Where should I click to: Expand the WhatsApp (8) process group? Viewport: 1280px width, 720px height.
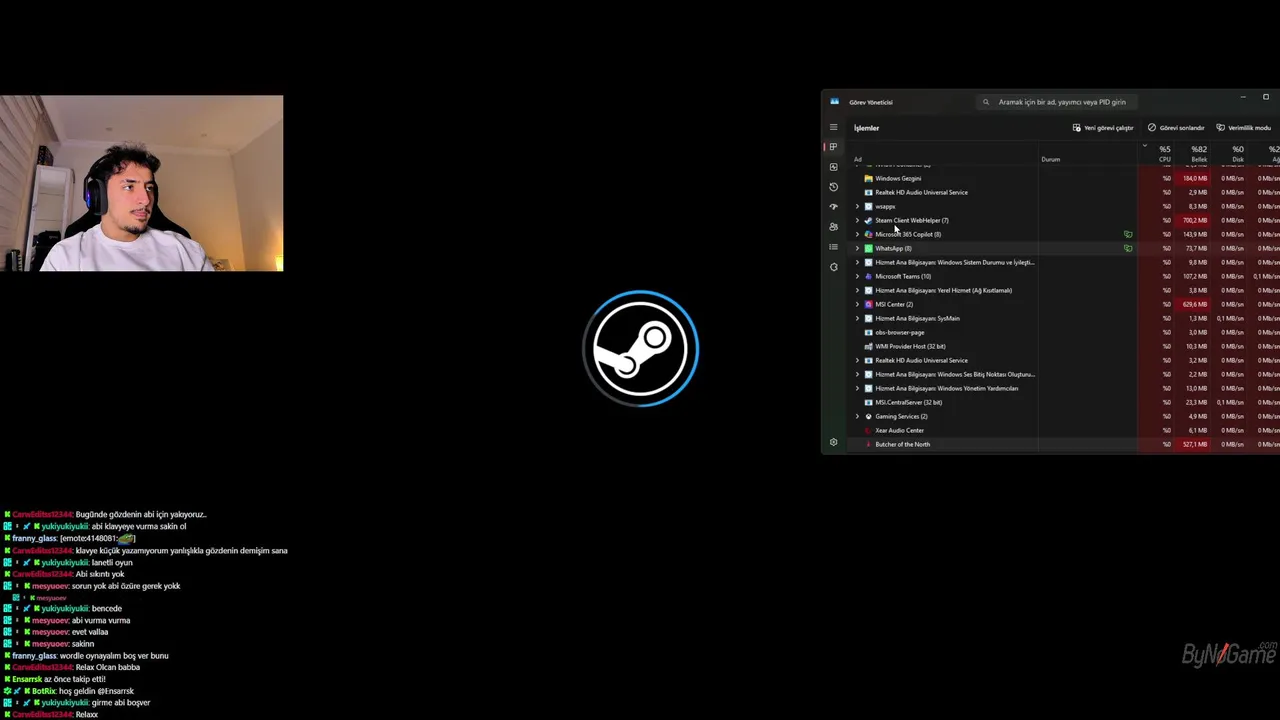click(x=857, y=248)
